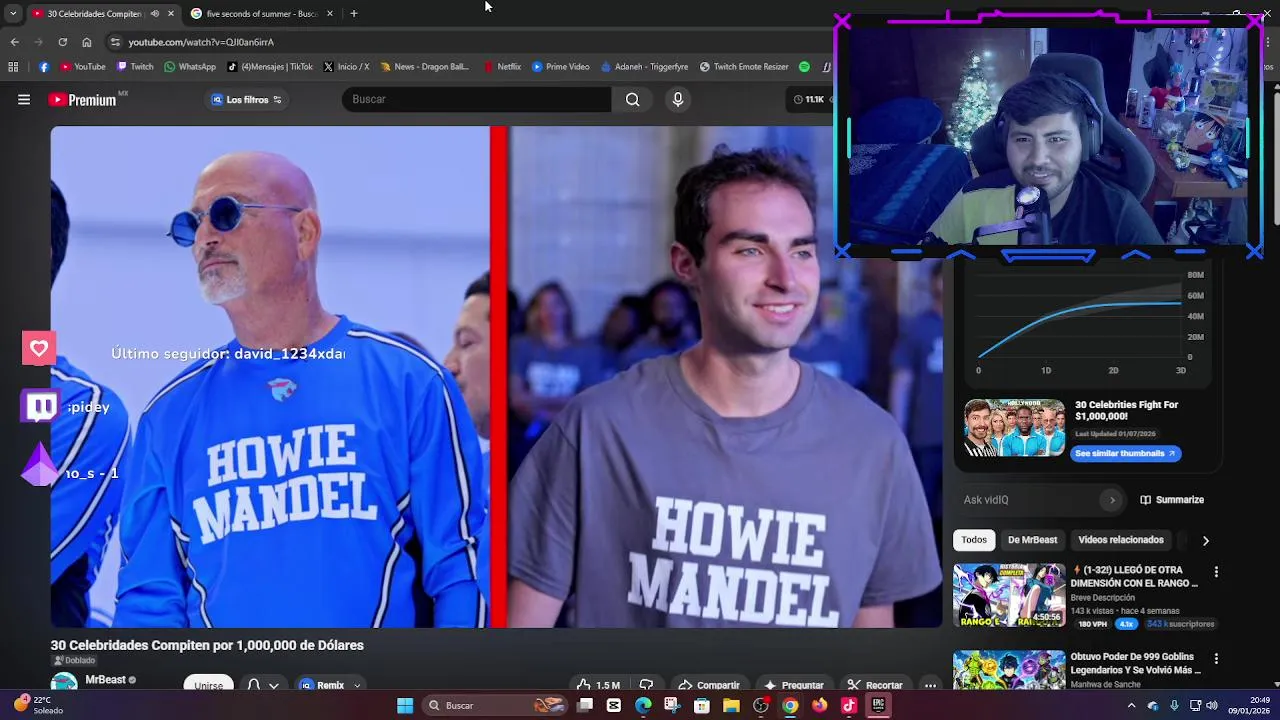Start voice search with the microphone icon
1280x720 pixels.
click(678, 99)
